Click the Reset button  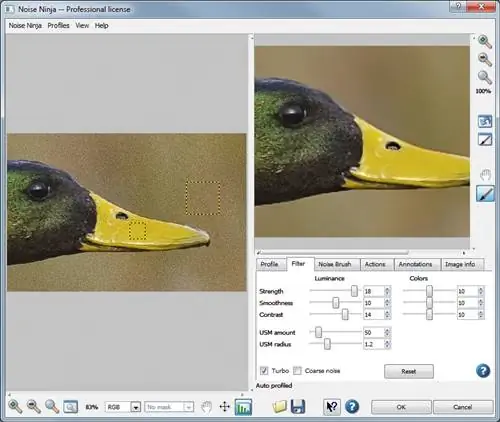[x=409, y=371]
